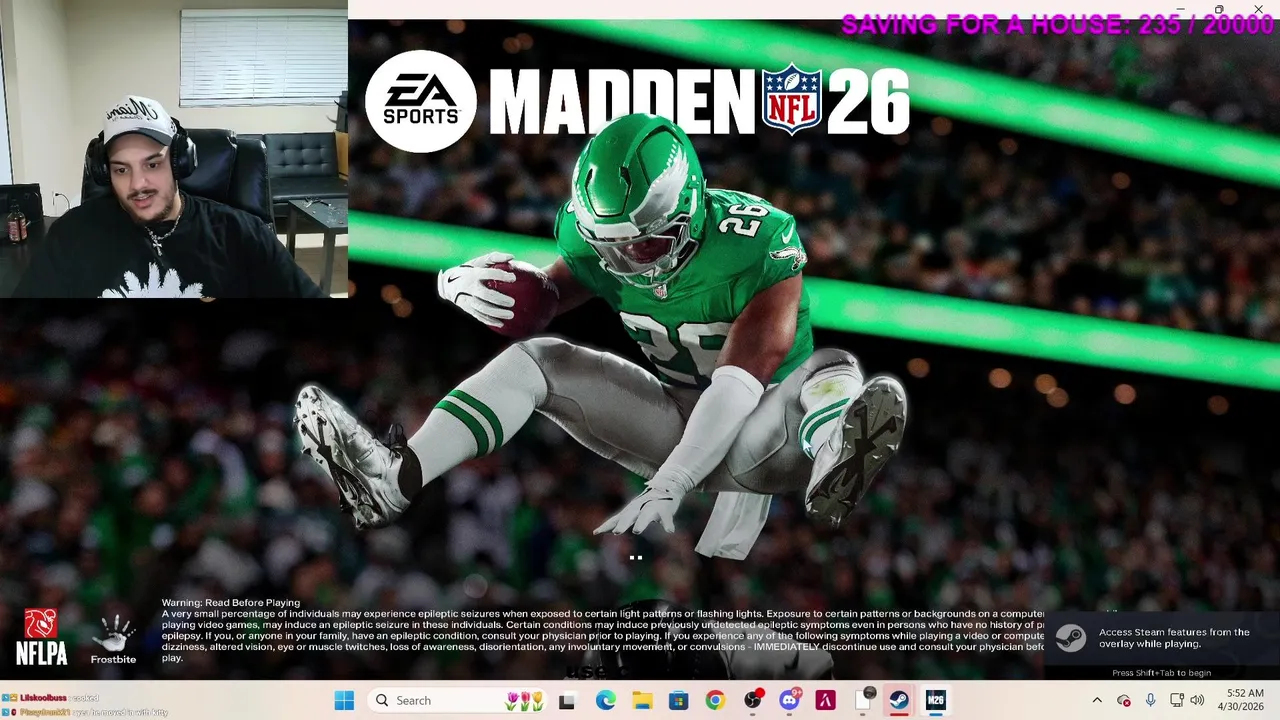This screenshot has height=720, width=1280.
Task: Open Discord with the 9+ badge
Action: [789, 700]
